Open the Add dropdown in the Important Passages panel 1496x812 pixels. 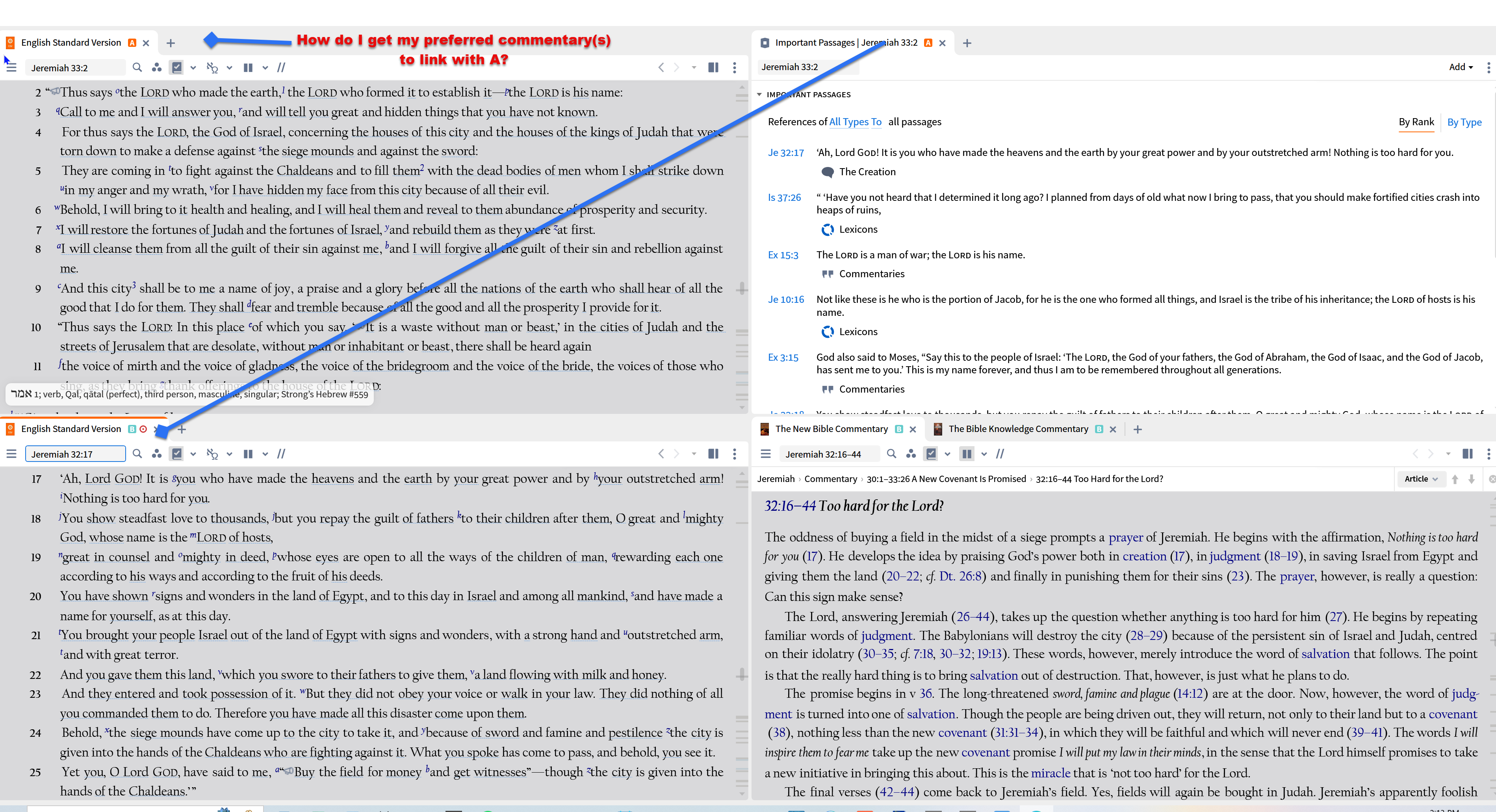point(1460,67)
